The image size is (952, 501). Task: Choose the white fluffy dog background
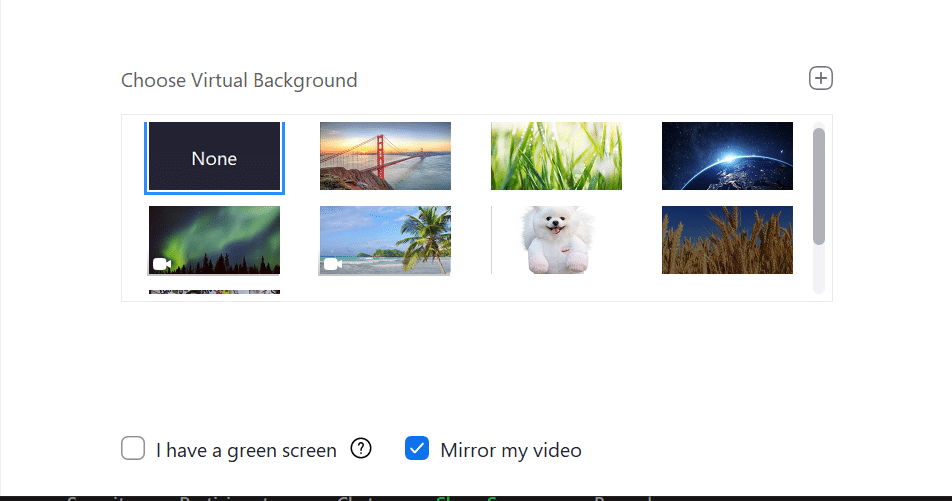(x=556, y=240)
